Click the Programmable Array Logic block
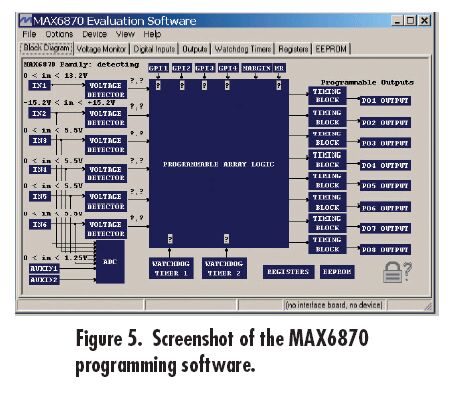Viewport: 454px width, 403px height. click(219, 164)
